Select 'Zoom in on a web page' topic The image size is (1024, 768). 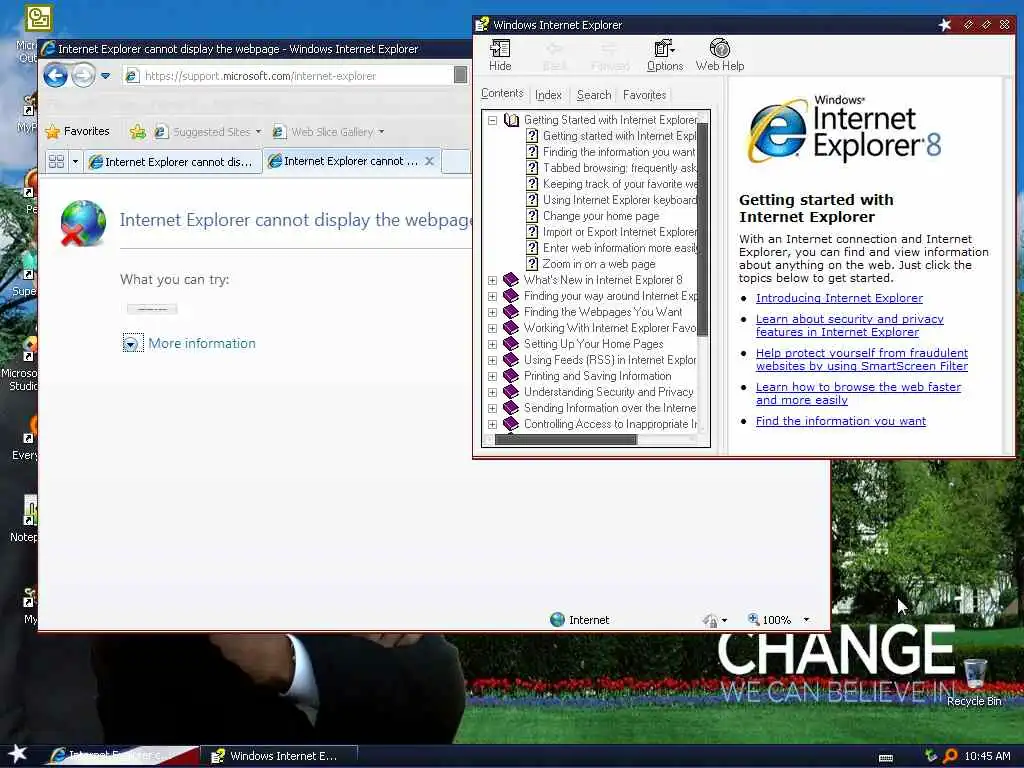pos(599,264)
